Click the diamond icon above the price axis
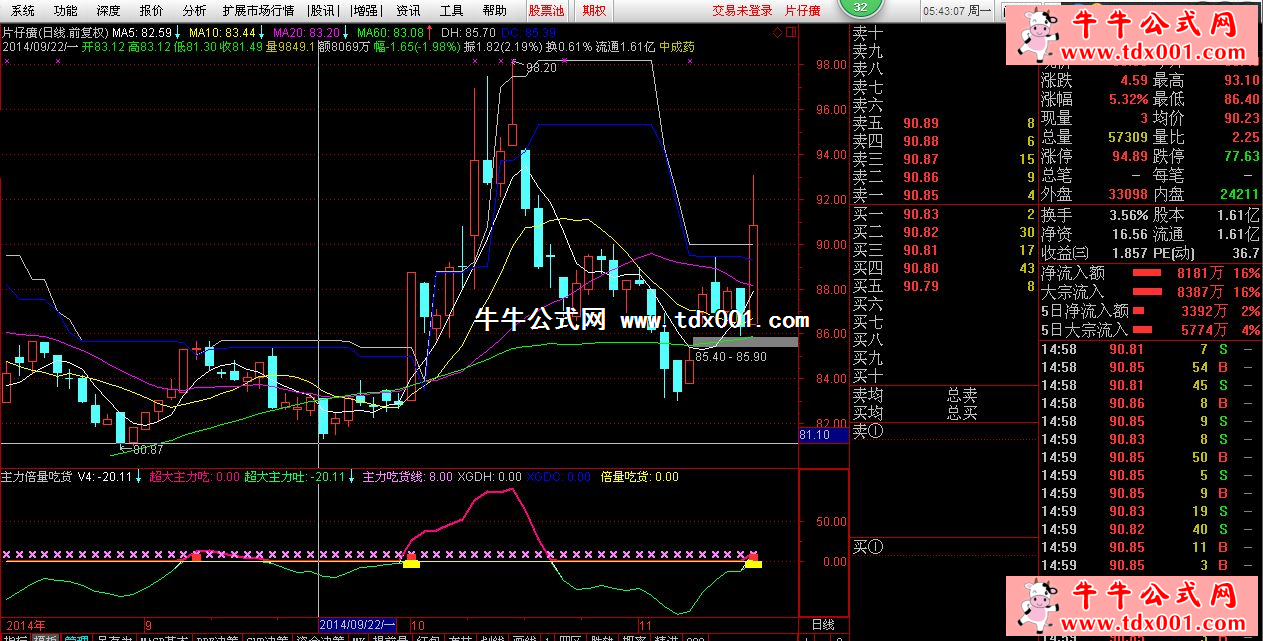 pyautogui.click(x=779, y=32)
